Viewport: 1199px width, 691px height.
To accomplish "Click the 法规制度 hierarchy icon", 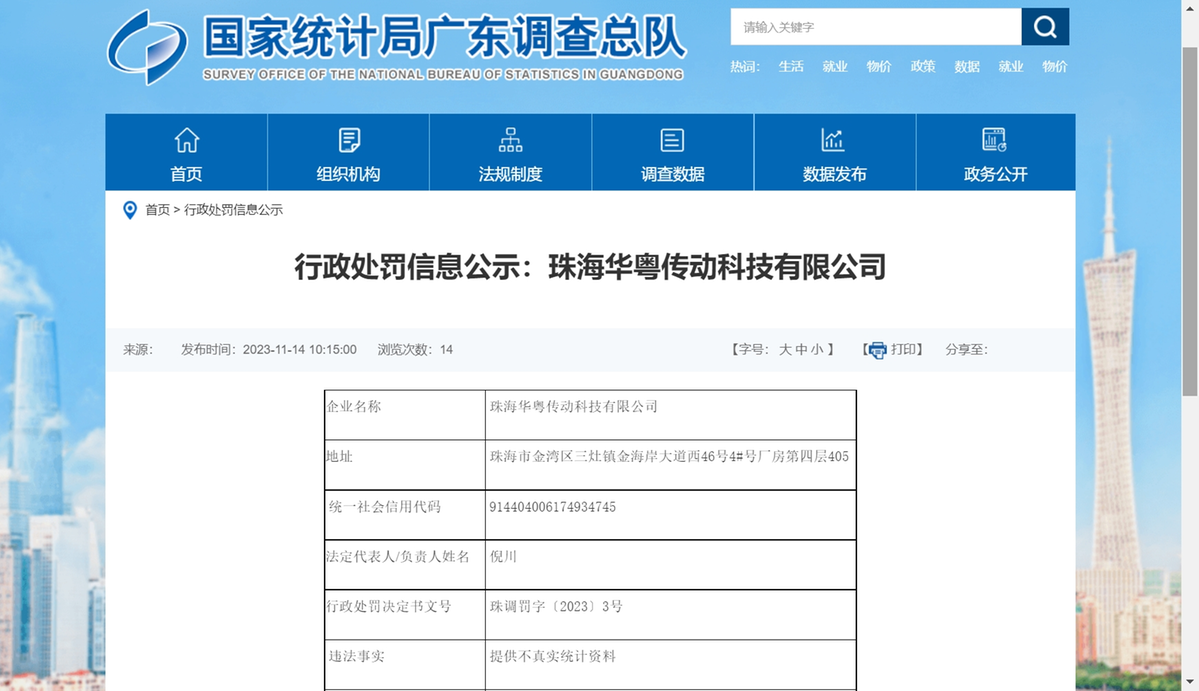I will click(x=510, y=140).
